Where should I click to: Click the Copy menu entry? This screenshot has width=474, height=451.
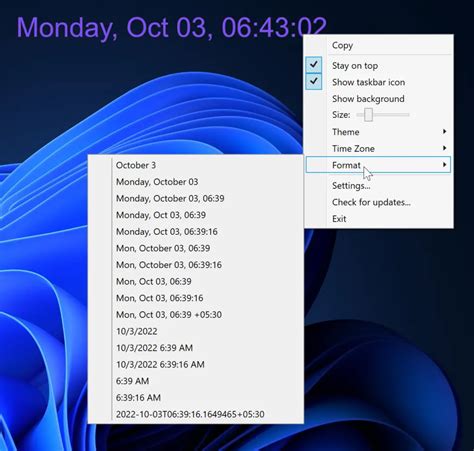[x=378, y=45]
